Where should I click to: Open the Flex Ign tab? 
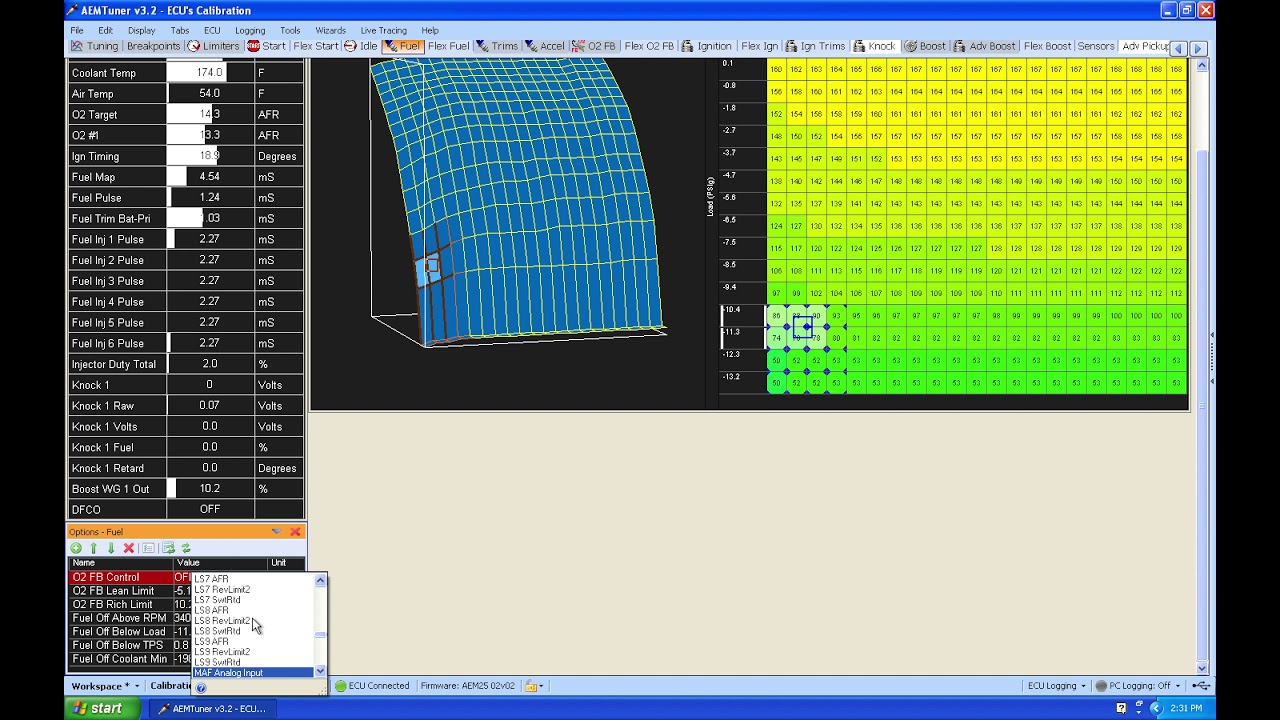760,46
